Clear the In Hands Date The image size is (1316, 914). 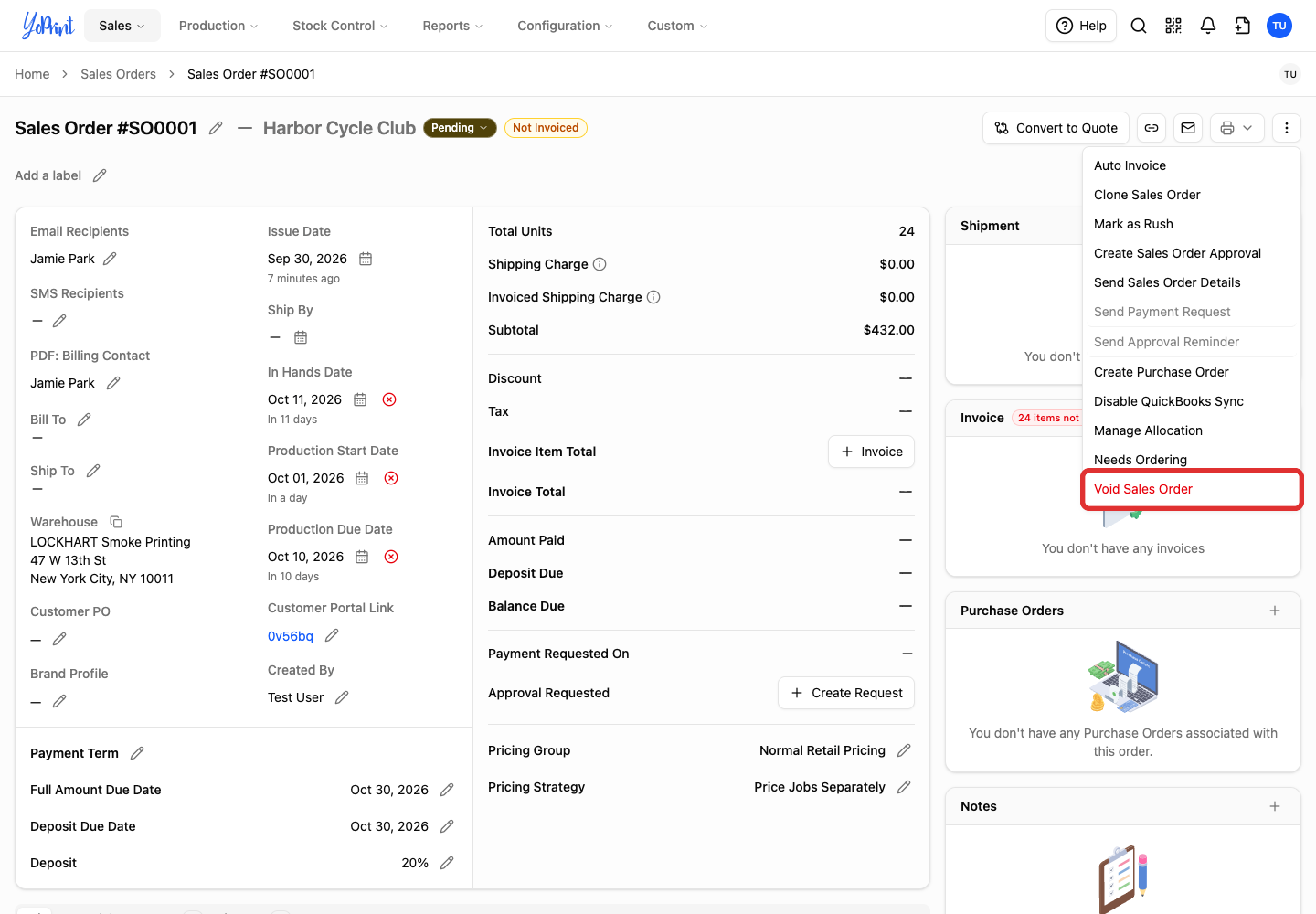[389, 399]
